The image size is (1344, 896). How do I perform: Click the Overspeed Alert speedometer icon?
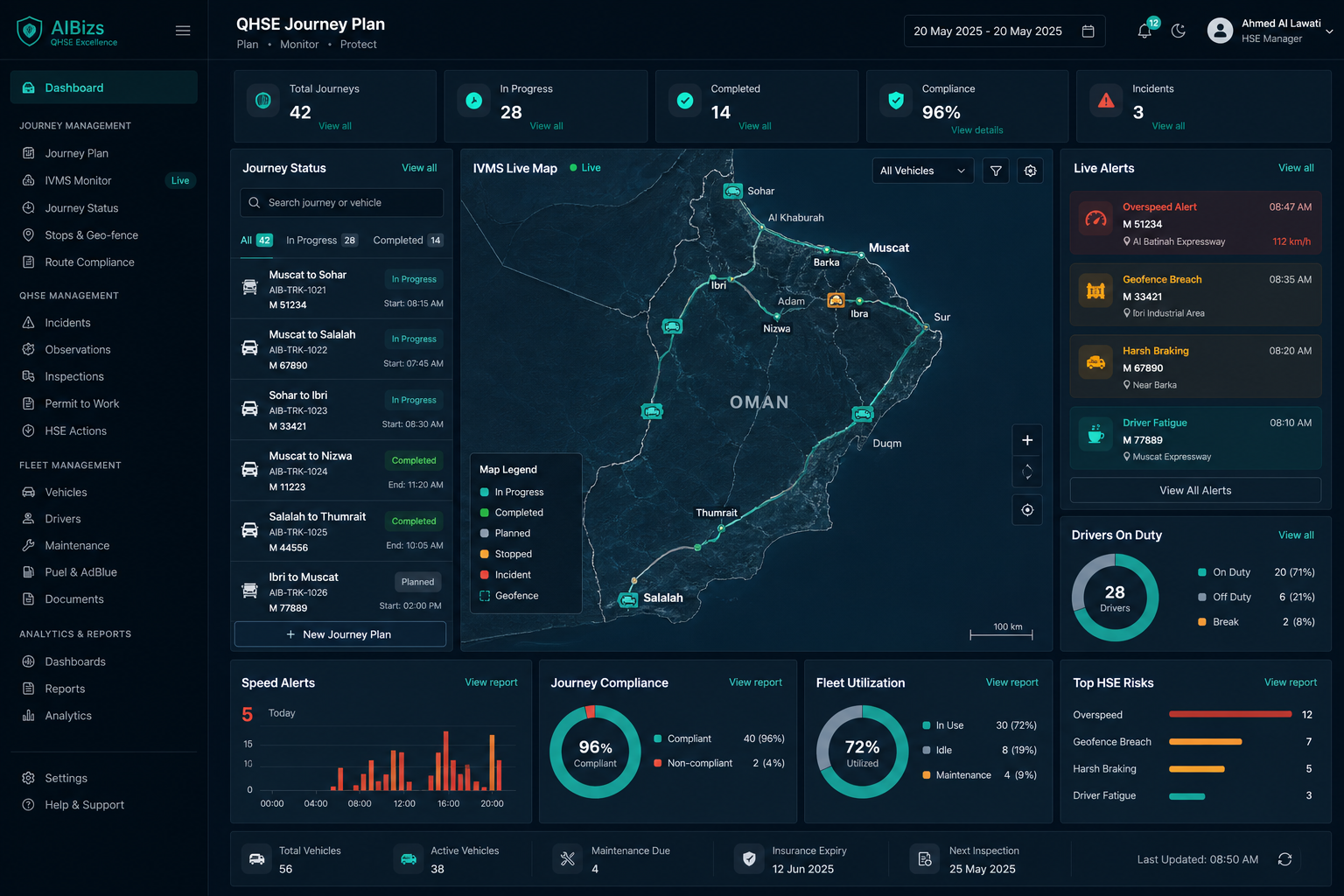1095,219
